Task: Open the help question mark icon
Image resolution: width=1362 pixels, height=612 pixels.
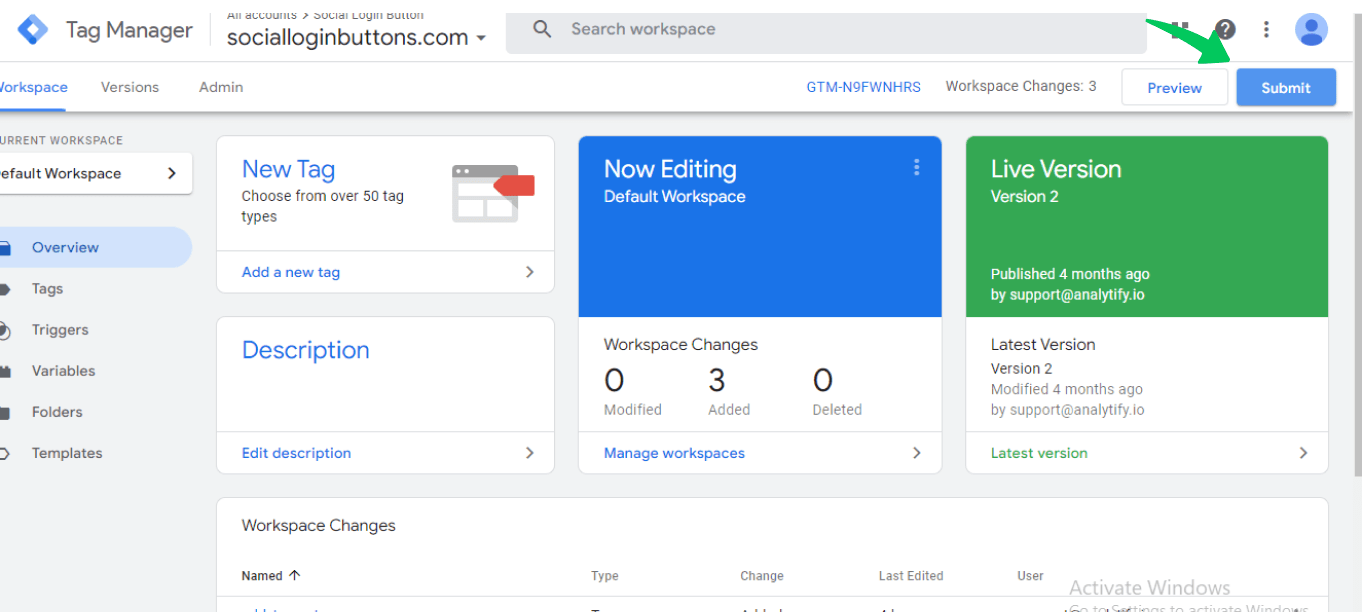Action: (x=1225, y=29)
